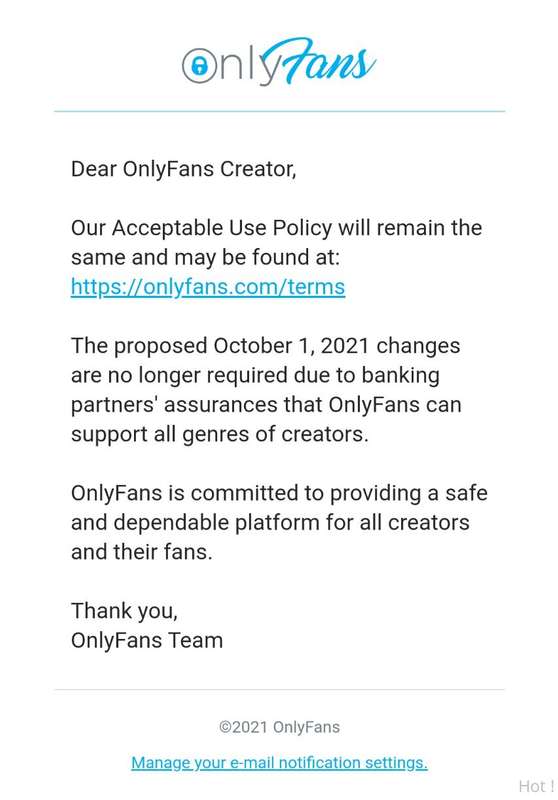
Task: Open the https://onlyfans.com/terms link
Action: pos(208,287)
